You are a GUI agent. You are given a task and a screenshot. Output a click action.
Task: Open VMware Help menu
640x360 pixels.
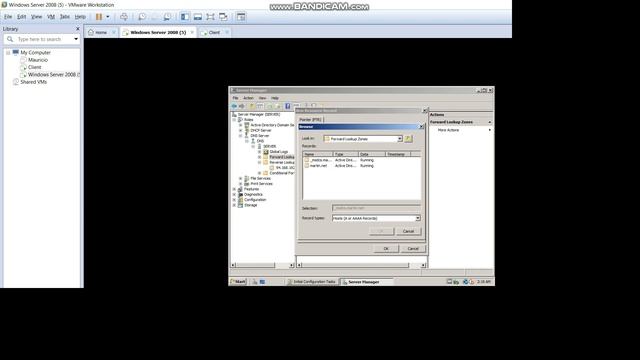click(x=80, y=17)
